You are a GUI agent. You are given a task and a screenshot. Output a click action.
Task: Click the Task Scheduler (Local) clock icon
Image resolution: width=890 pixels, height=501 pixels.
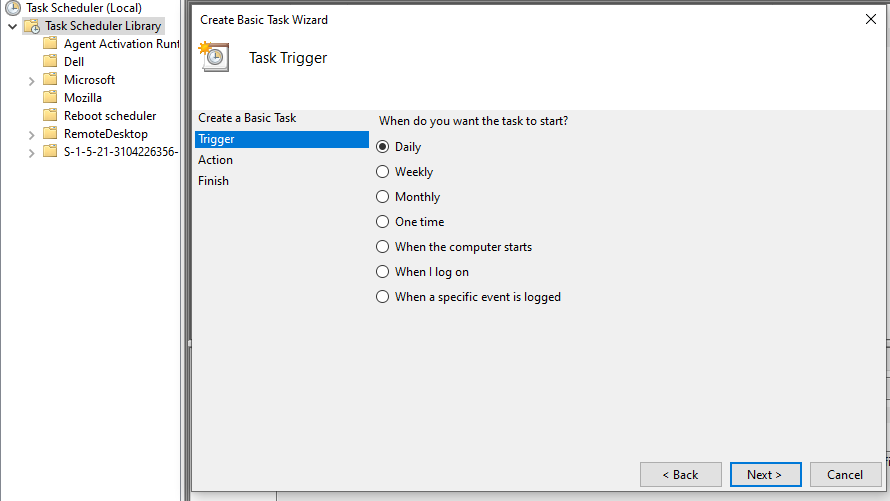click(x=12, y=8)
